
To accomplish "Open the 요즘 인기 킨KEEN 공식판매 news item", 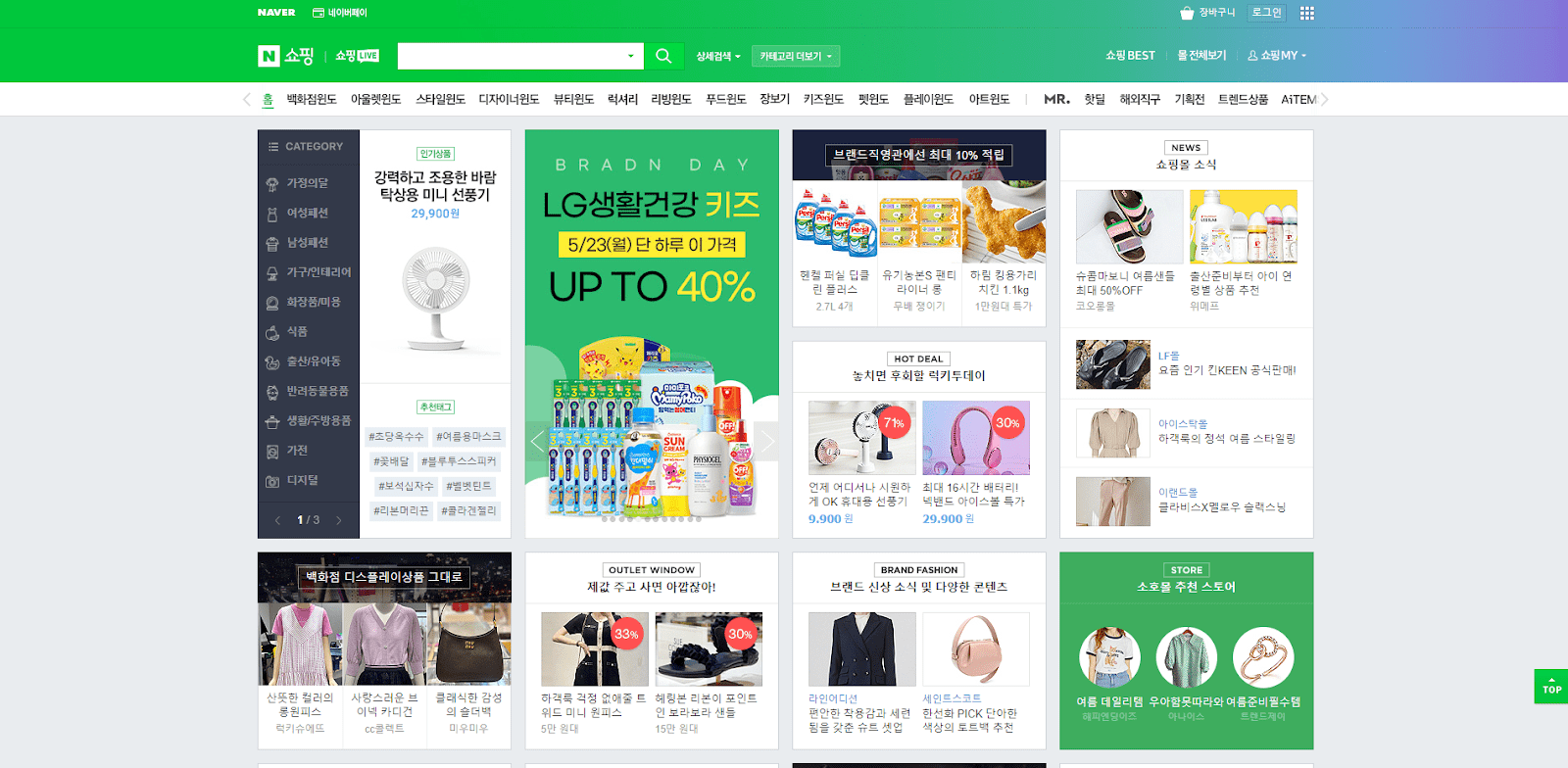I will 1187,364.
